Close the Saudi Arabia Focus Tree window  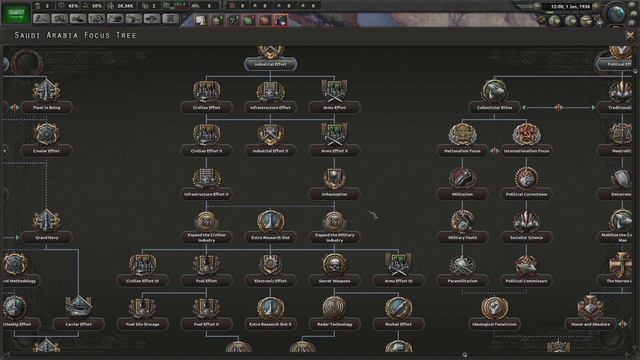[630, 36]
